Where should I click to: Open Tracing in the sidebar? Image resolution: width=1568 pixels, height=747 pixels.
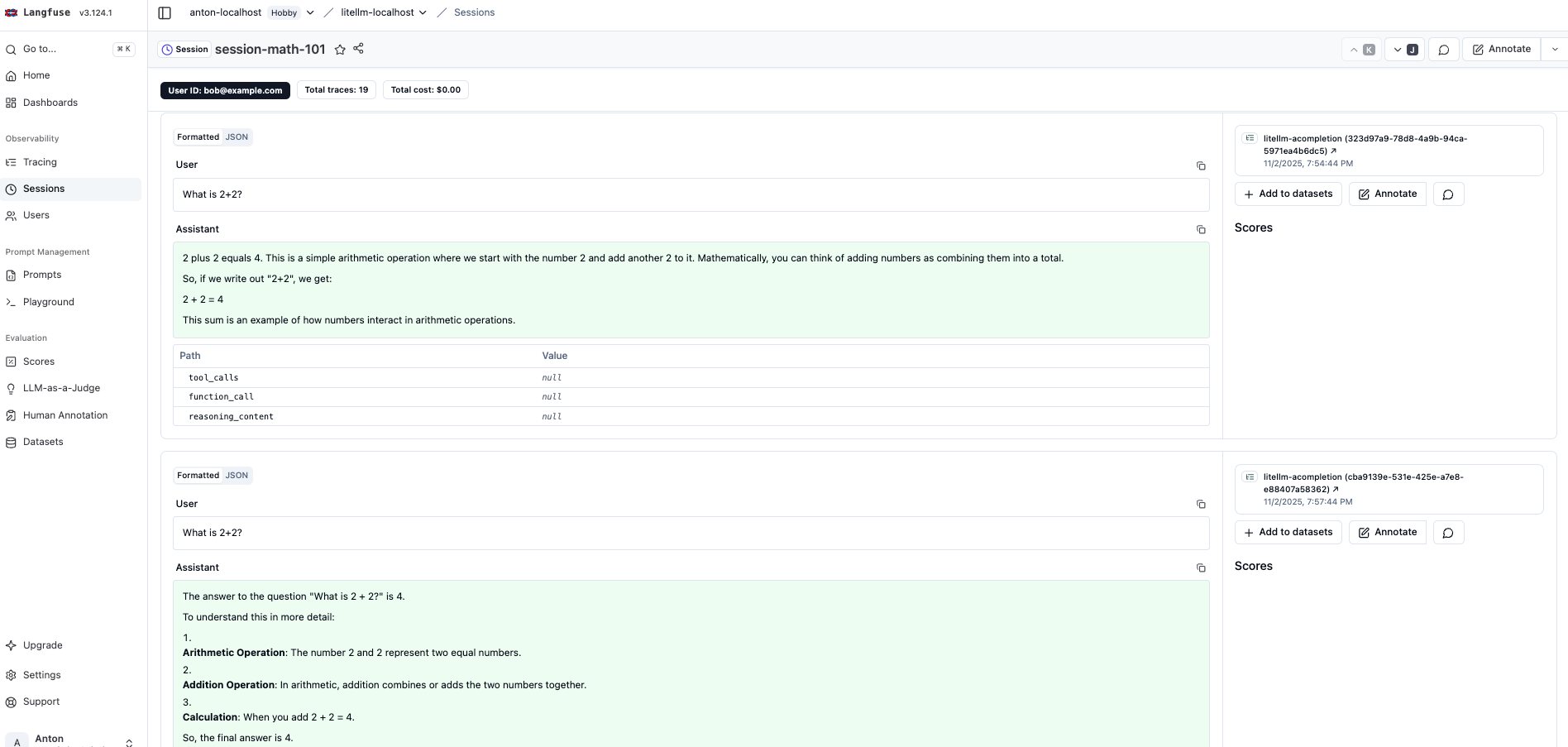click(40, 162)
